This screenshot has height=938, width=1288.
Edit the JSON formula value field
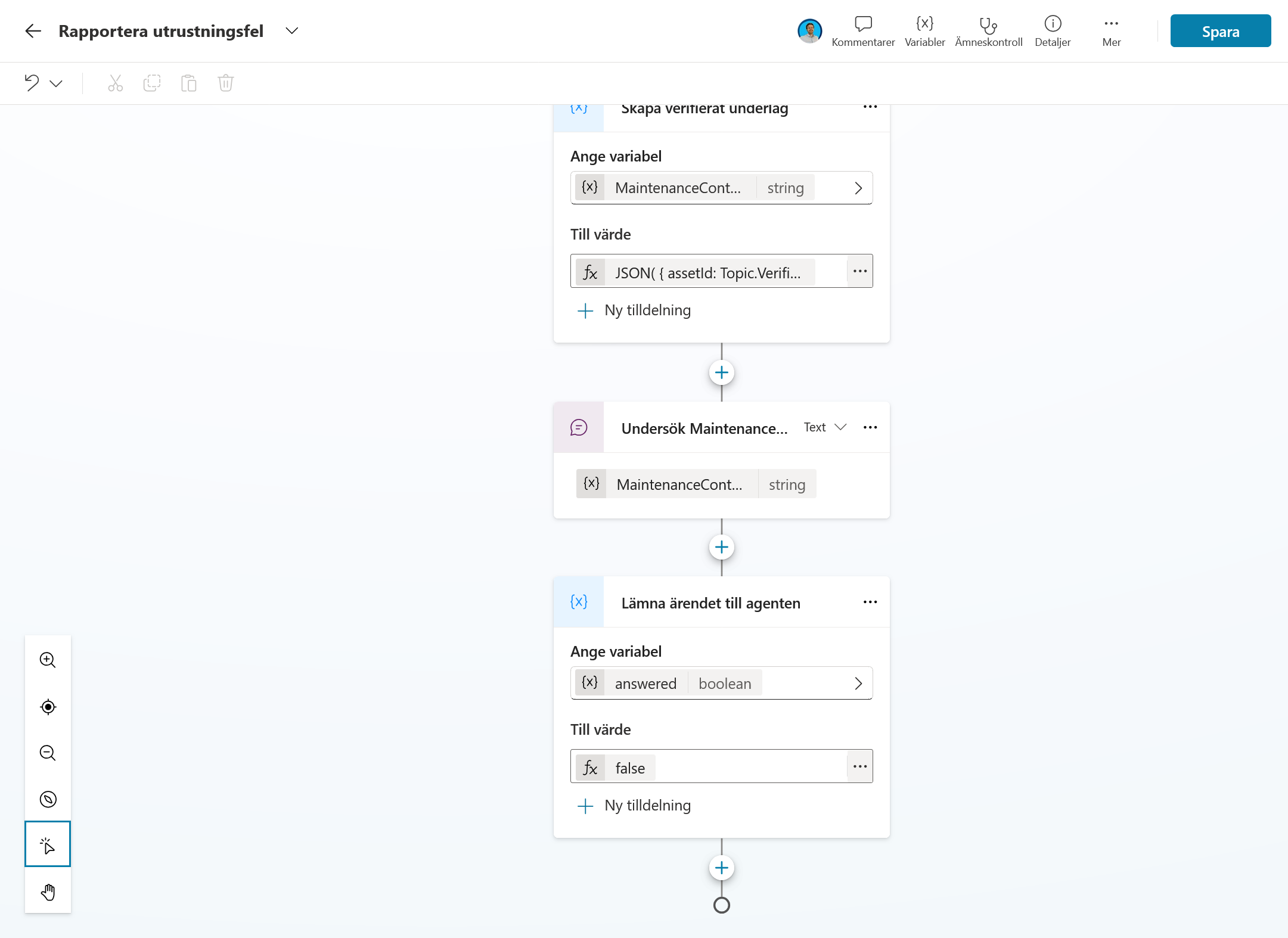(708, 272)
